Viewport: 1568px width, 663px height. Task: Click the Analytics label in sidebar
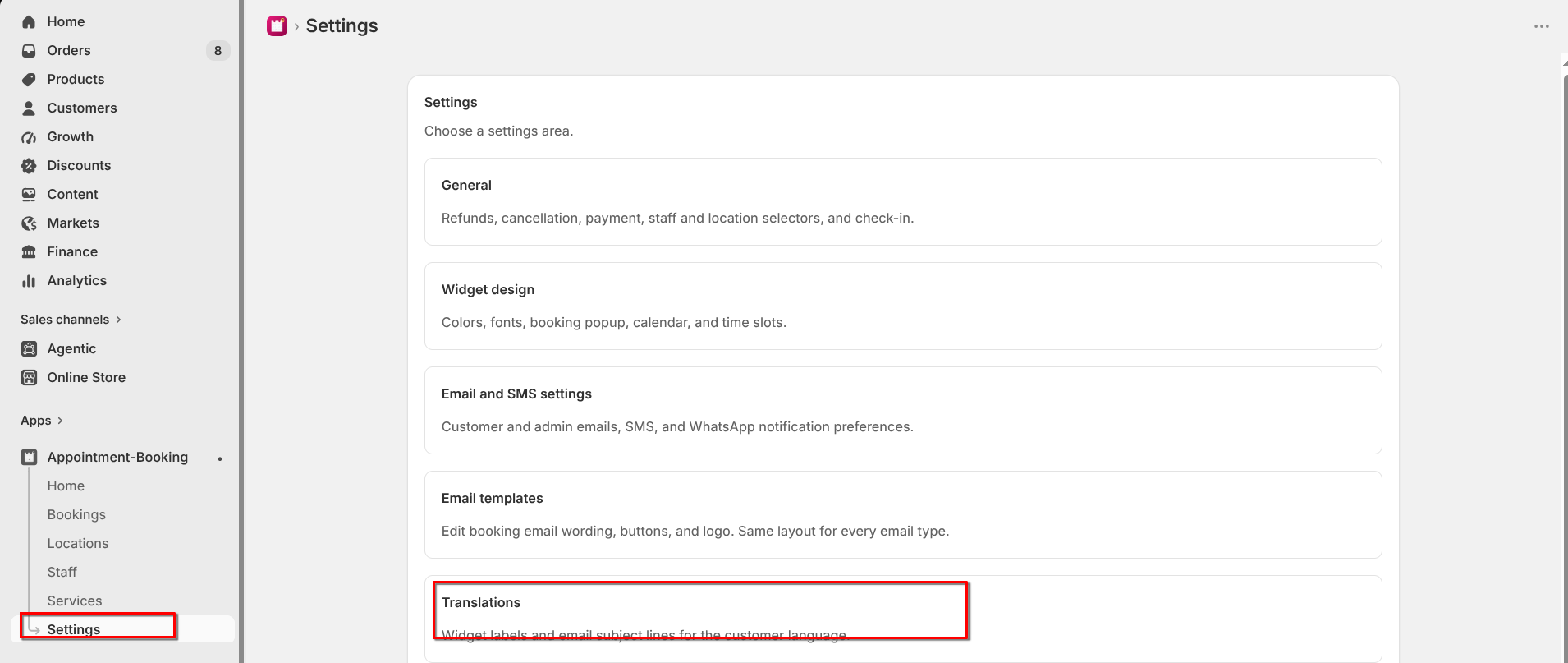(x=77, y=280)
